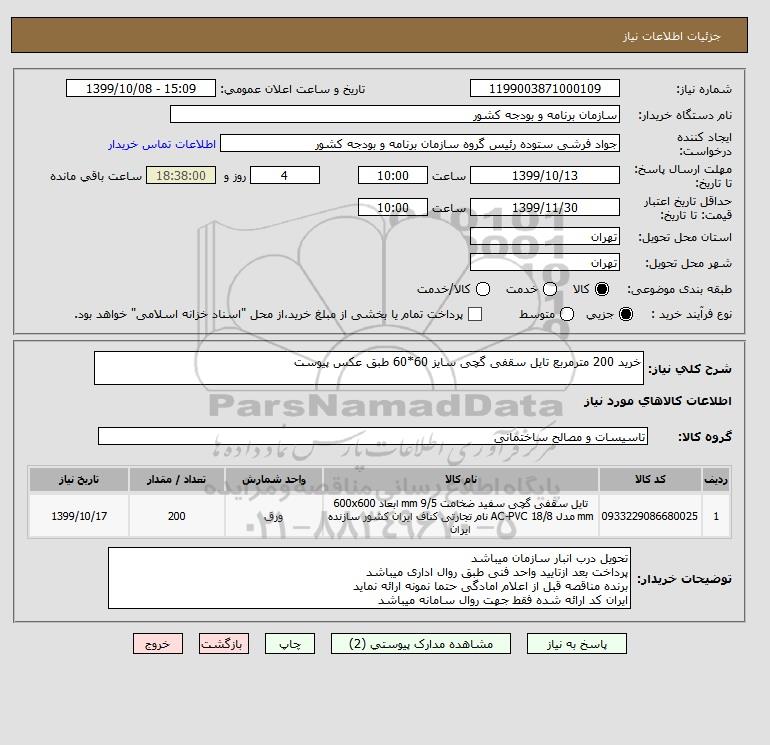Screen dimensions: 770x745
Task: Click the unit cell ورق
Action: (x=274, y=516)
